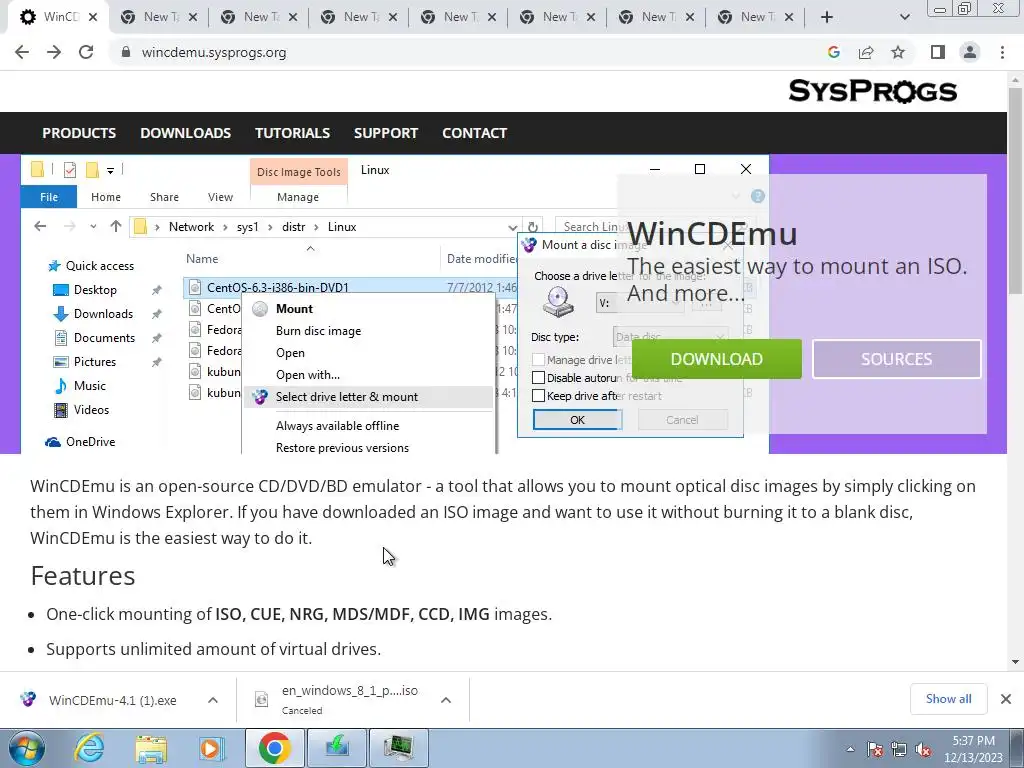This screenshot has height=768, width=1024.
Task: Click the network tray icon
Action: 899,749
